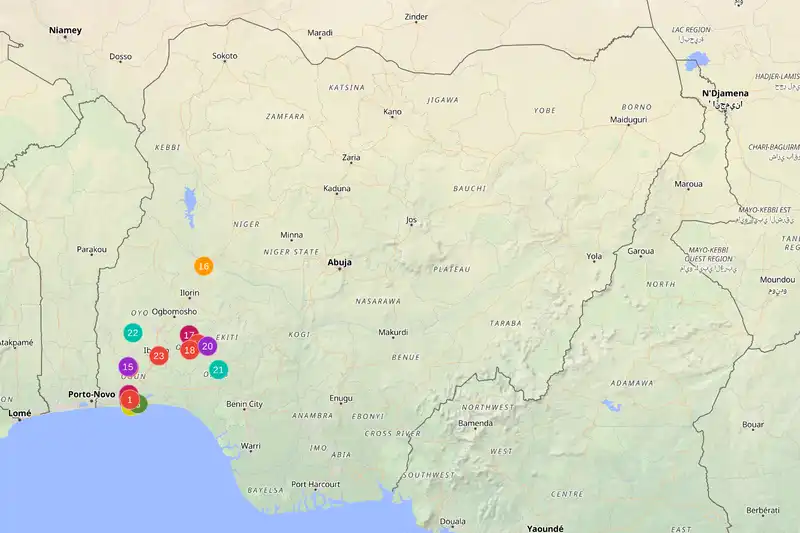The height and width of the screenshot is (533, 800).
Task: Select the Kano city label
Action: [x=392, y=112]
